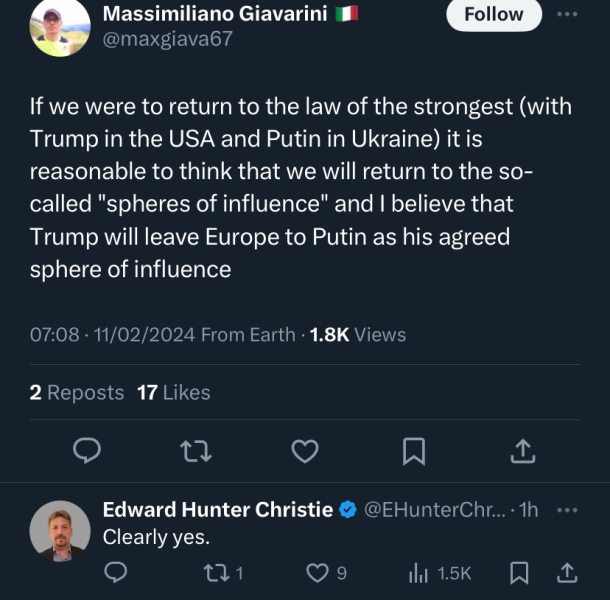Open more options for main tweet
Screen dimensions: 610x600
566,14
